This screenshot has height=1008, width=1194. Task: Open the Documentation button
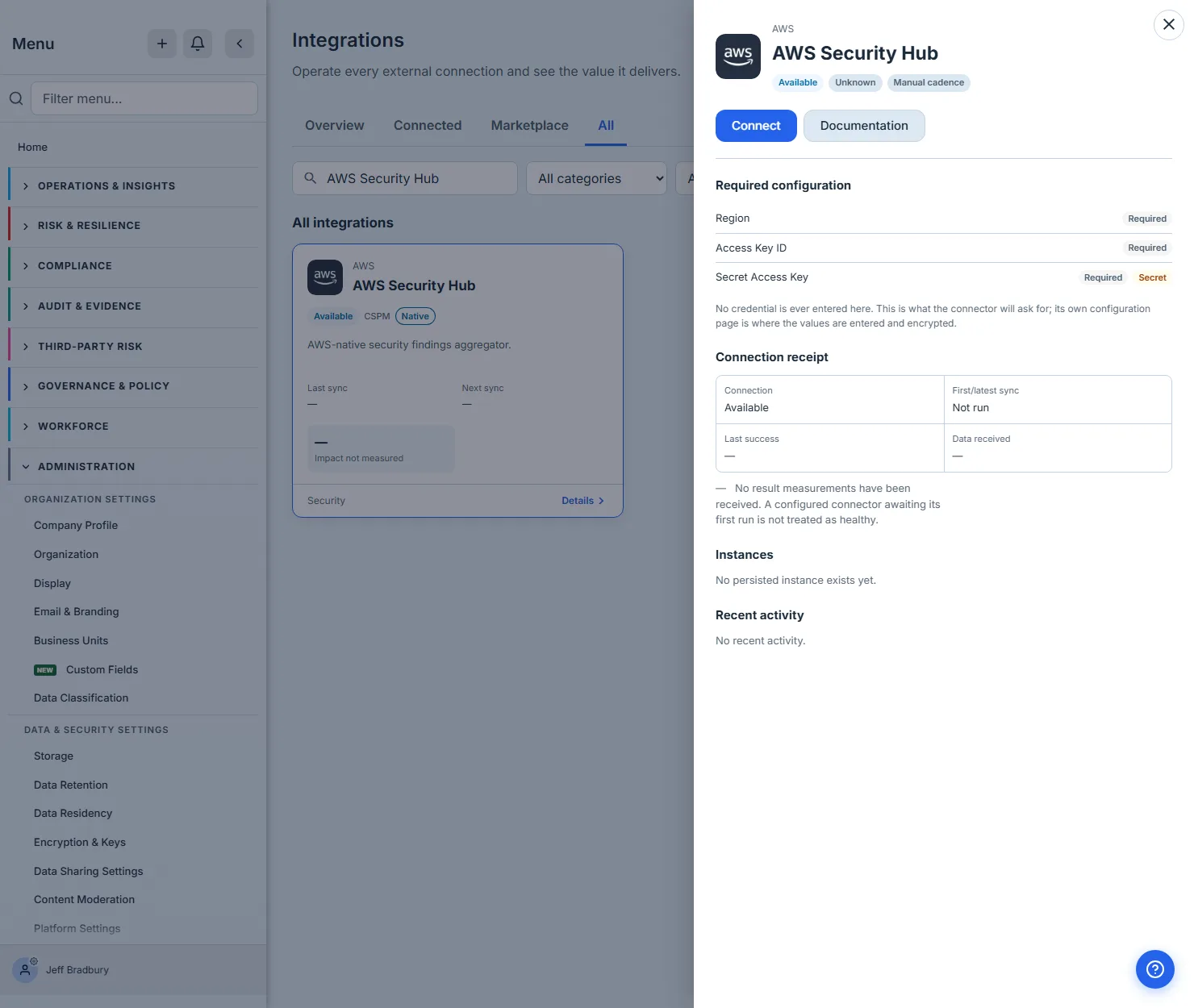click(x=864, y=126)
